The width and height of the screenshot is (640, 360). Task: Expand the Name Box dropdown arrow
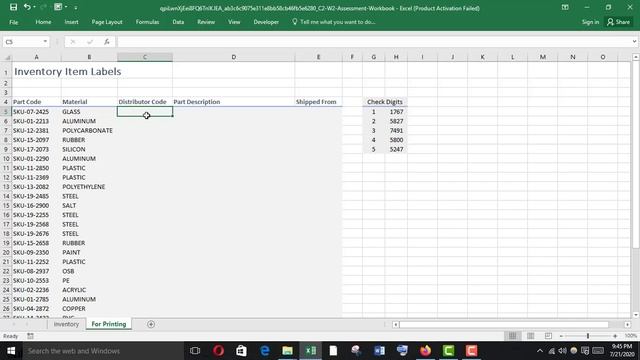[45, 42]
